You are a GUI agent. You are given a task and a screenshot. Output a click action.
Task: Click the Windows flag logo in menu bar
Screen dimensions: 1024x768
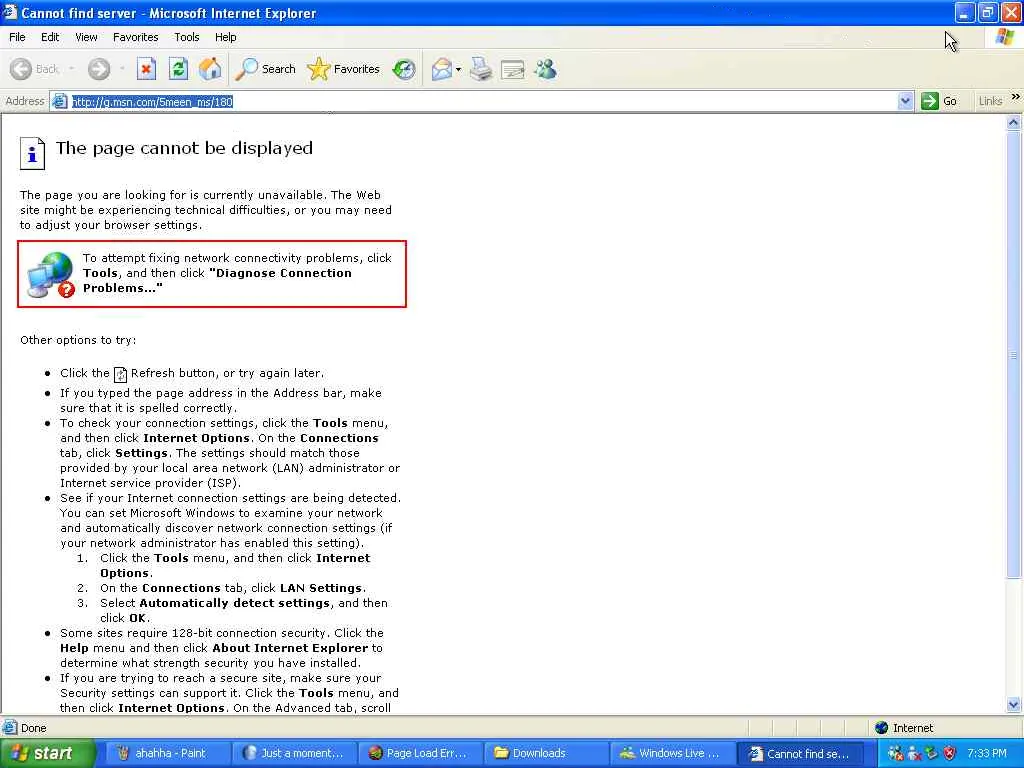tap(1004, 38)
